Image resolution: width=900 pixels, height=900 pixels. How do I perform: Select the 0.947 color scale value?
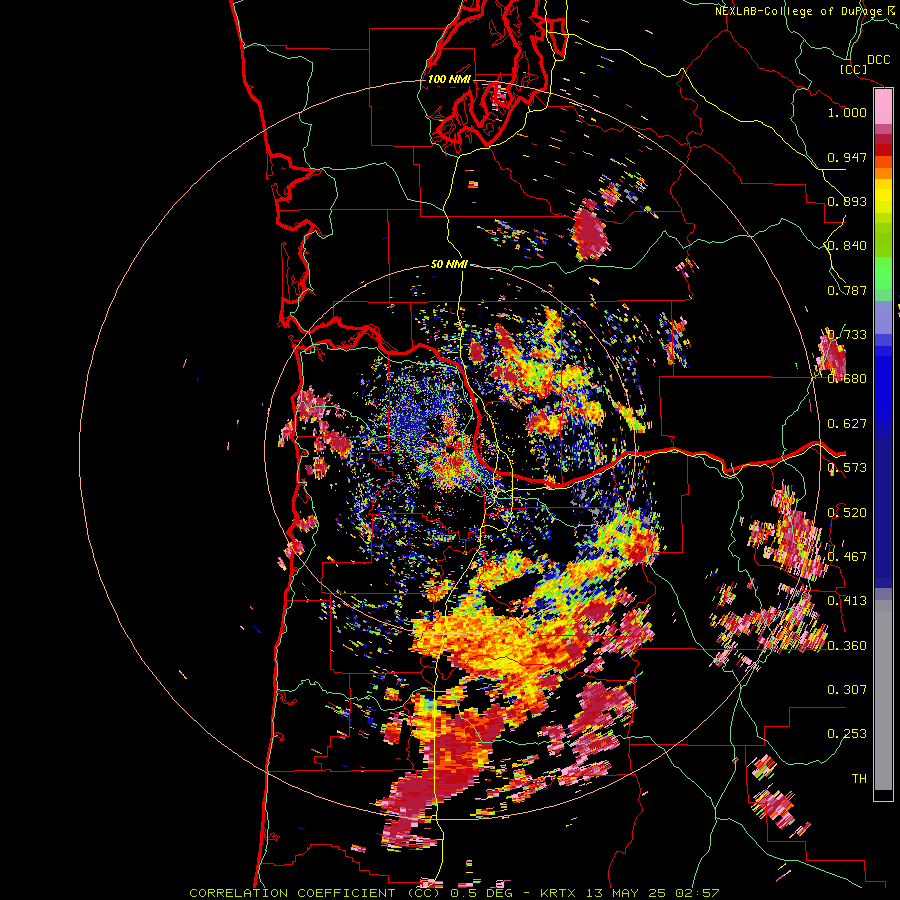tap(847, 157)
